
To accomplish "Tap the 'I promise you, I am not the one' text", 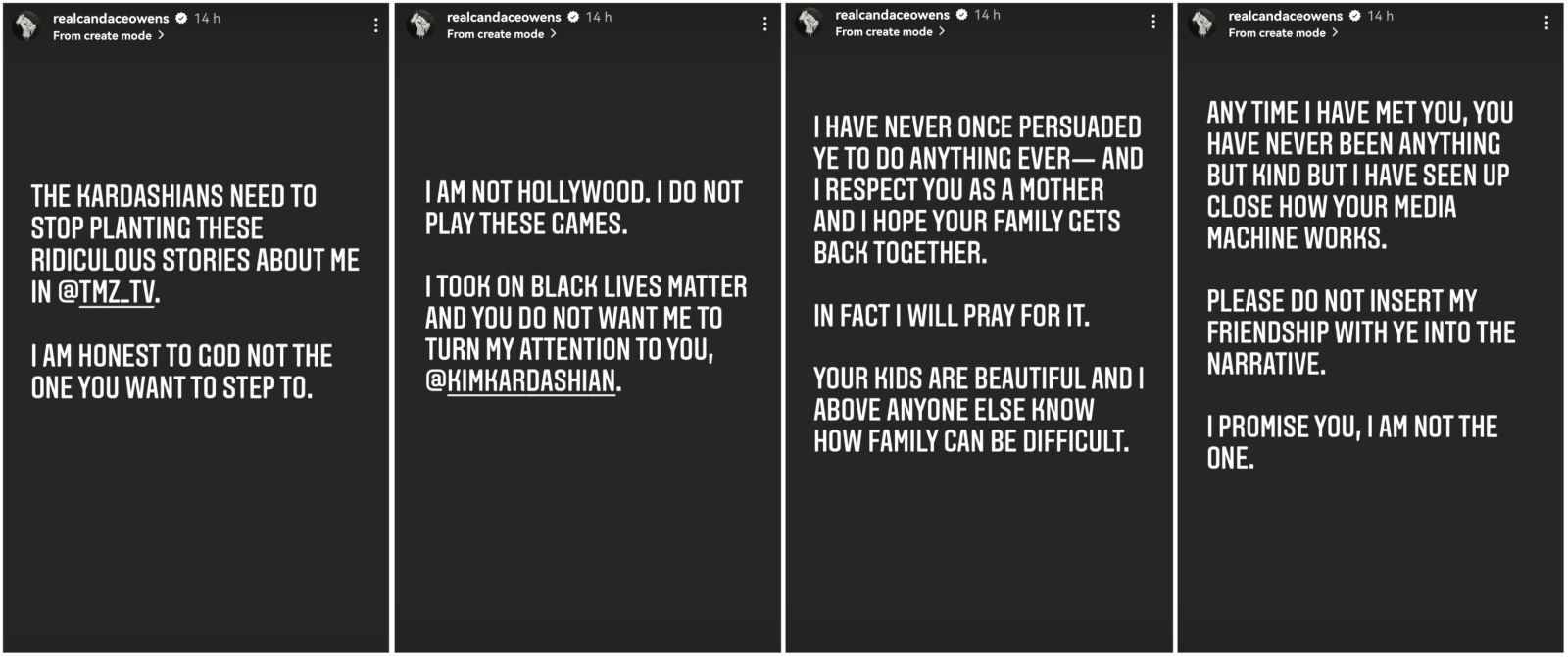I will coord(1351,442).
